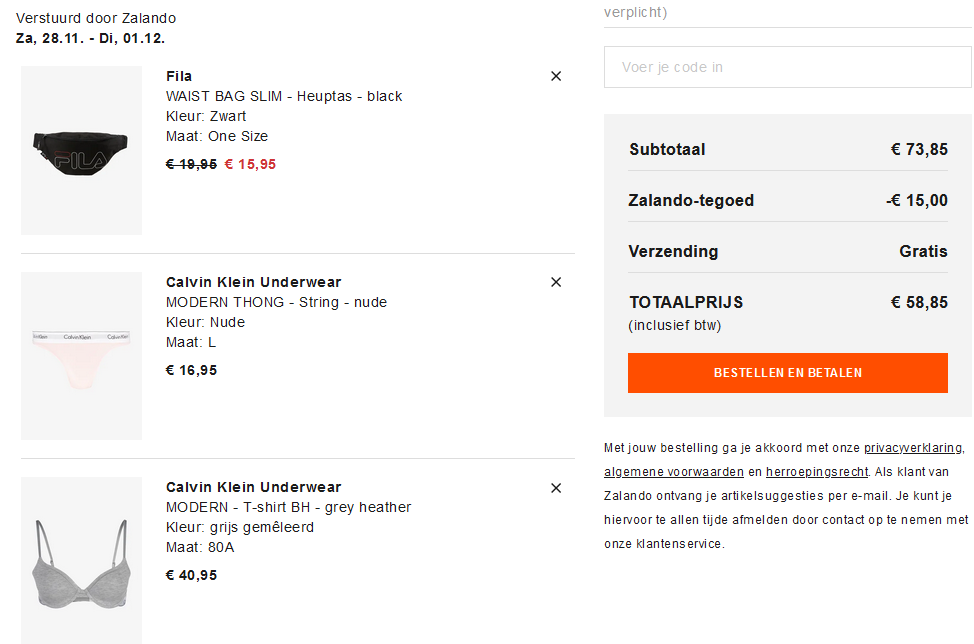Open the nude thong product image

coord(81,356)
